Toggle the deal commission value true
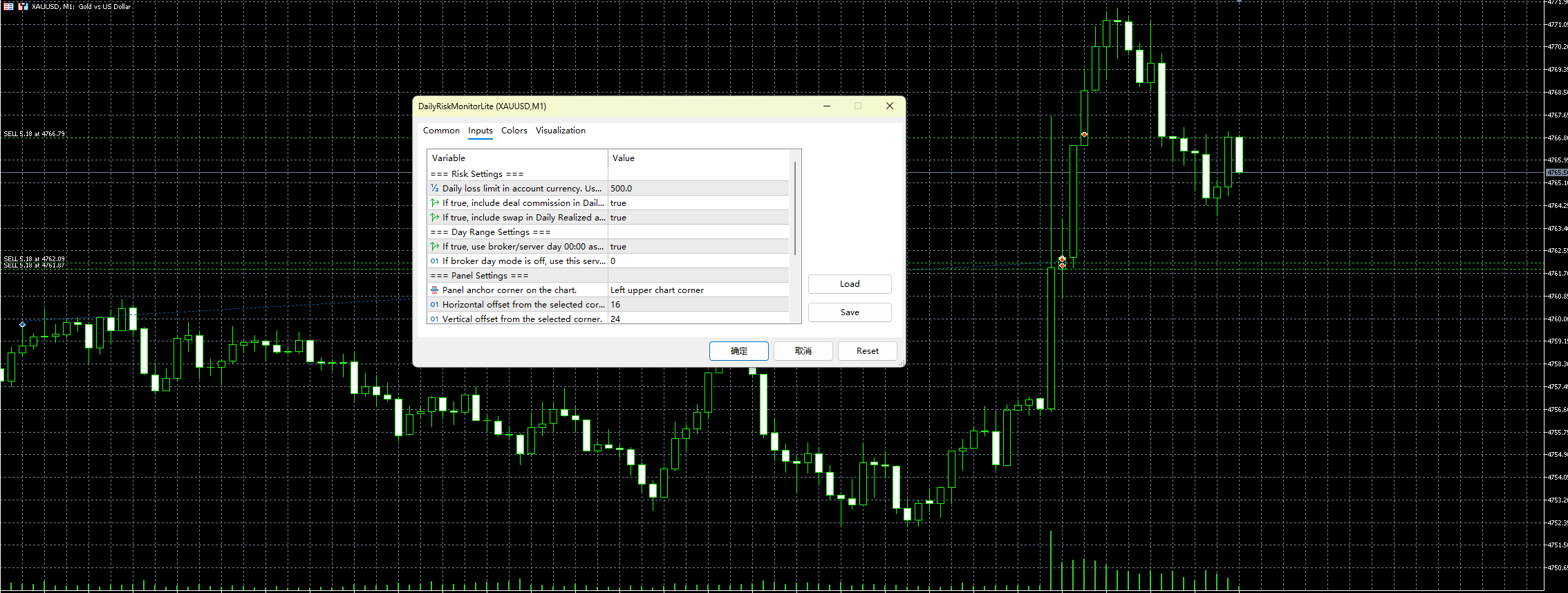 (698, 203)
